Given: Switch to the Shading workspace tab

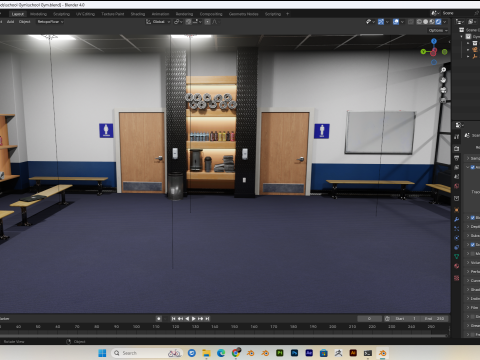Looking at the screenshot, I should 138,14.
